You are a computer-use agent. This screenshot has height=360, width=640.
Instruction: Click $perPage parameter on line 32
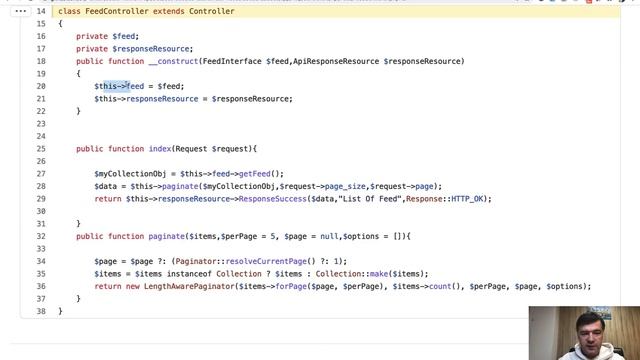coord(239,236)
